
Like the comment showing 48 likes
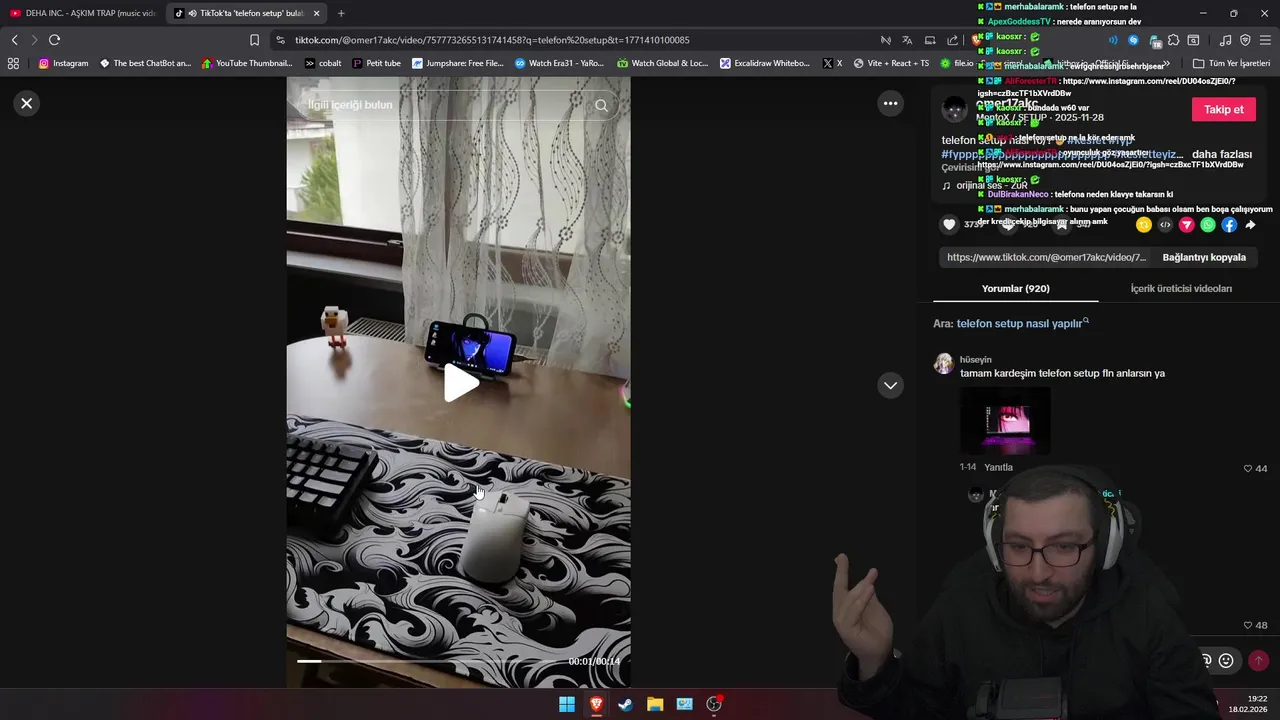(x=1248, y=625)
